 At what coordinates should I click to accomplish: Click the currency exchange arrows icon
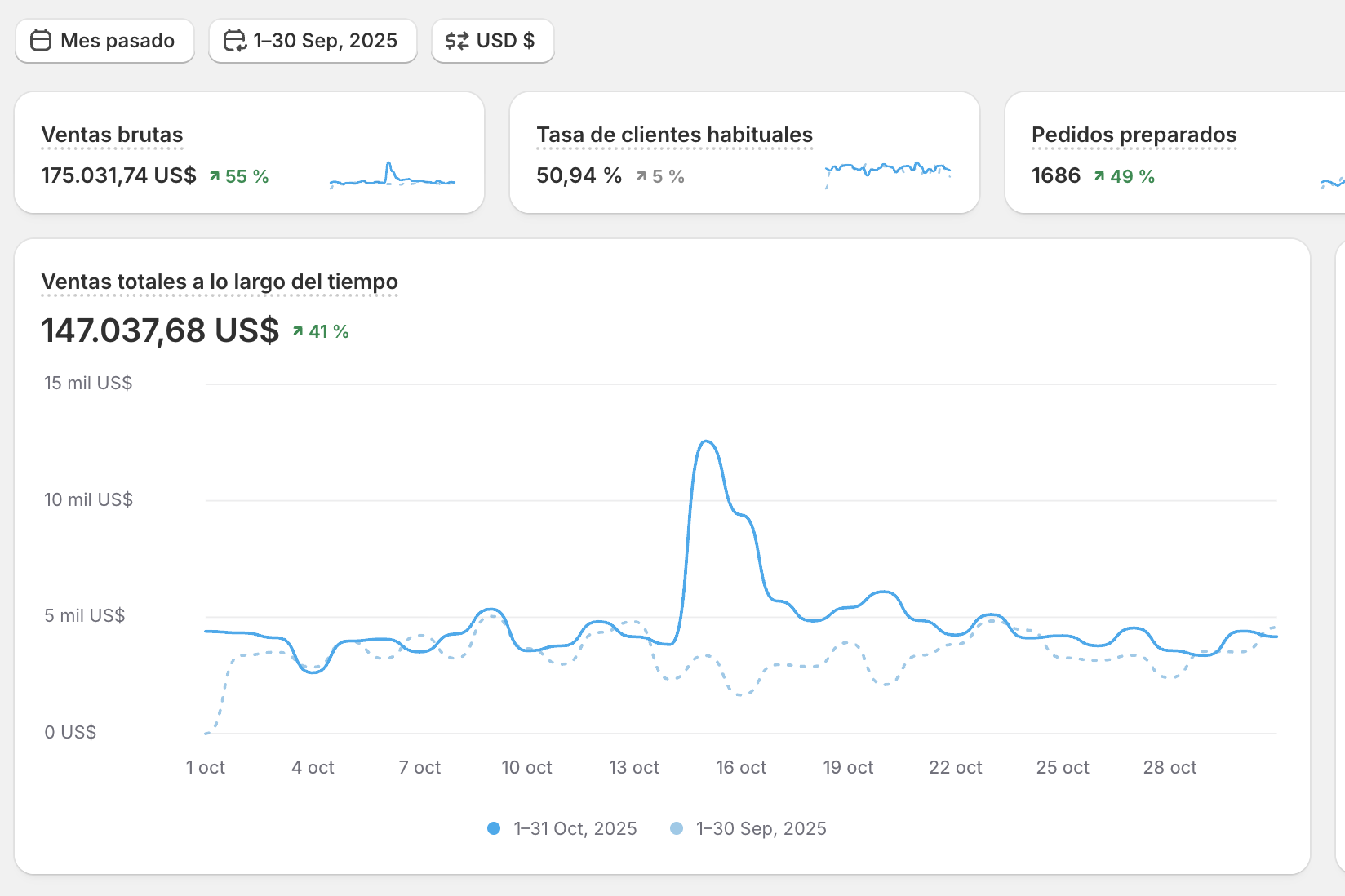tap(457, 41)
